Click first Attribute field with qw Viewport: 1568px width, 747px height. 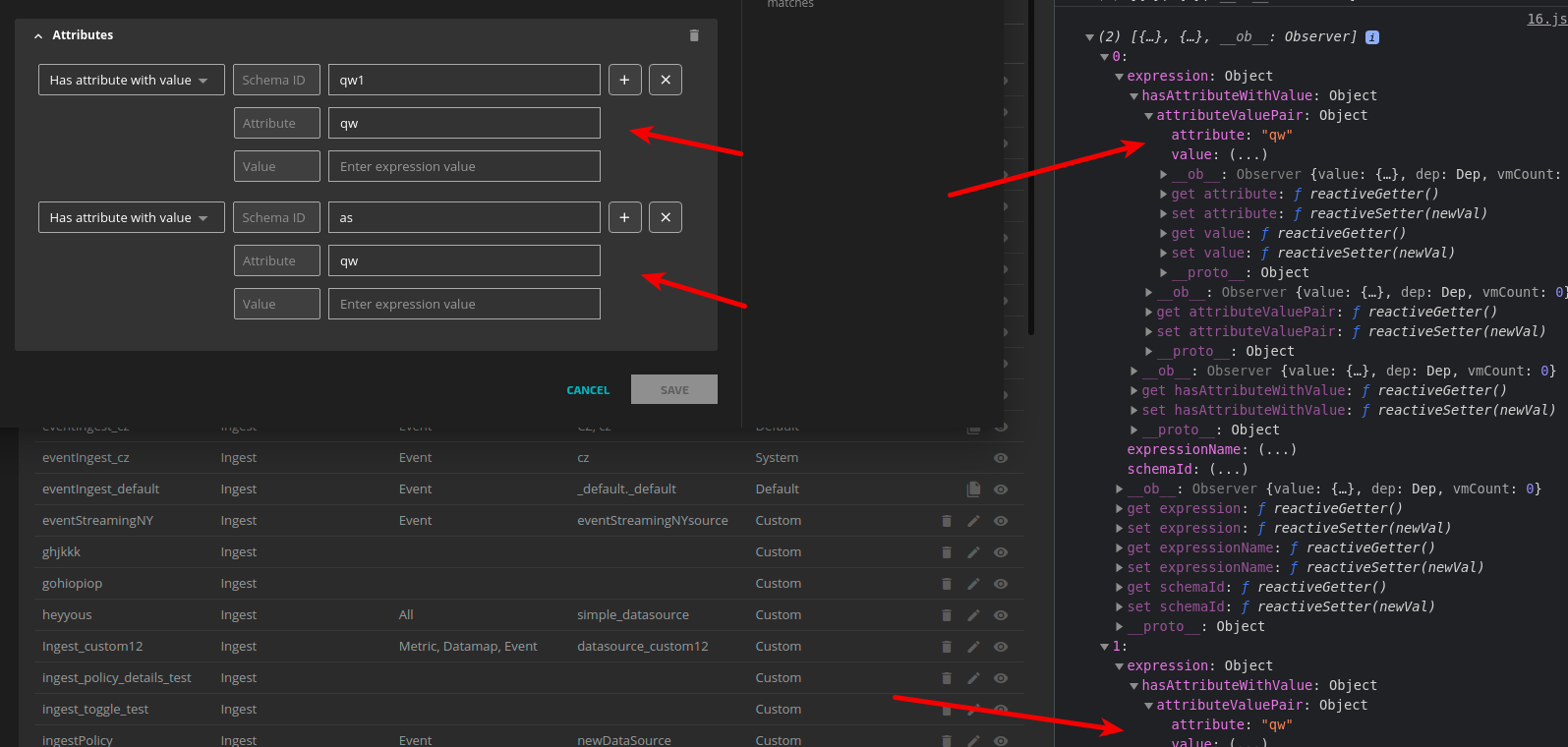tap(464, 123)
